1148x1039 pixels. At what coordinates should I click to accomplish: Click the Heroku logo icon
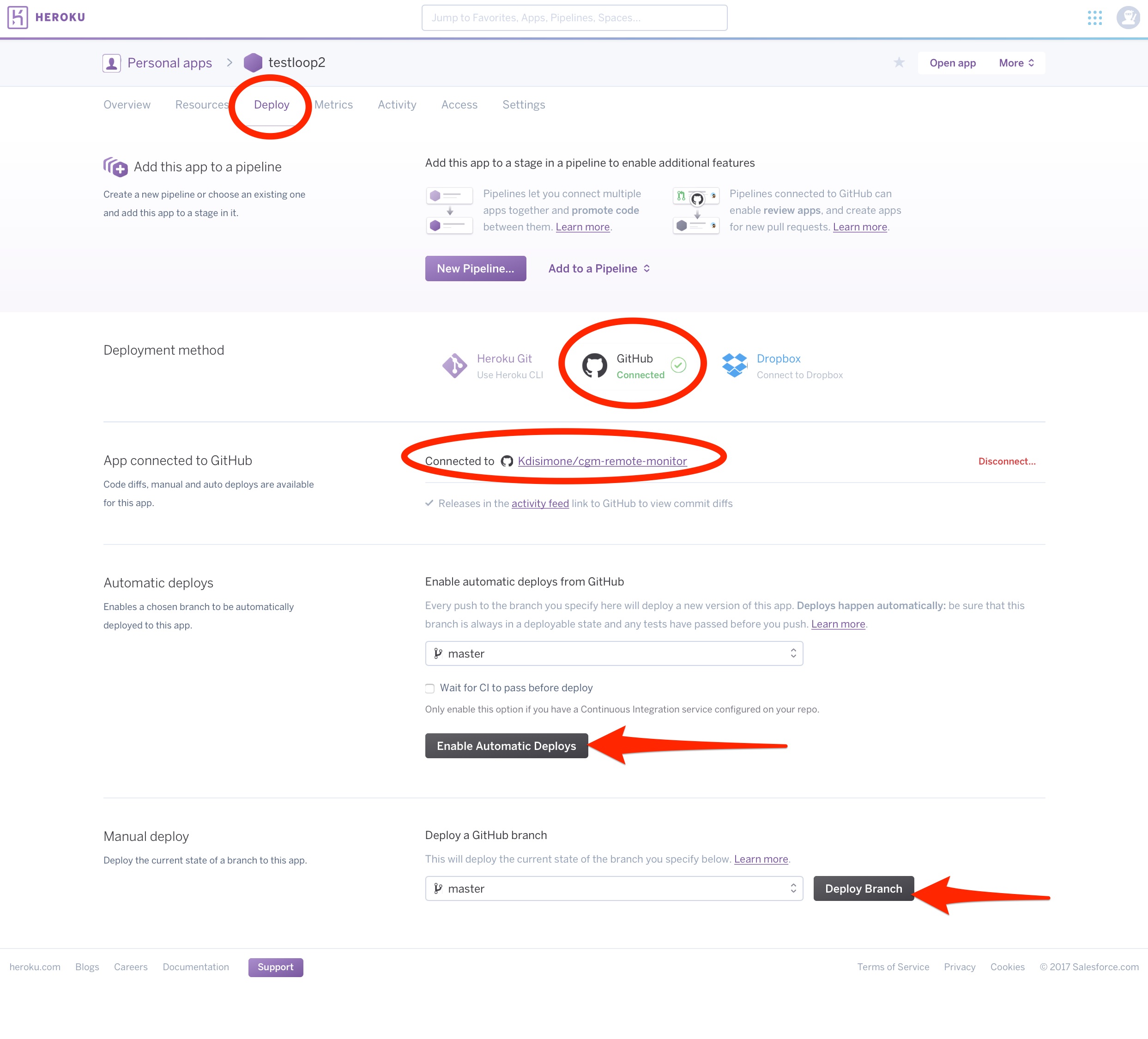(18, 17)
